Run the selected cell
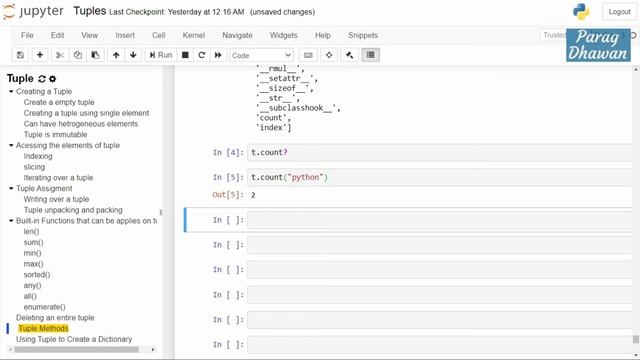 coord(161,55)
